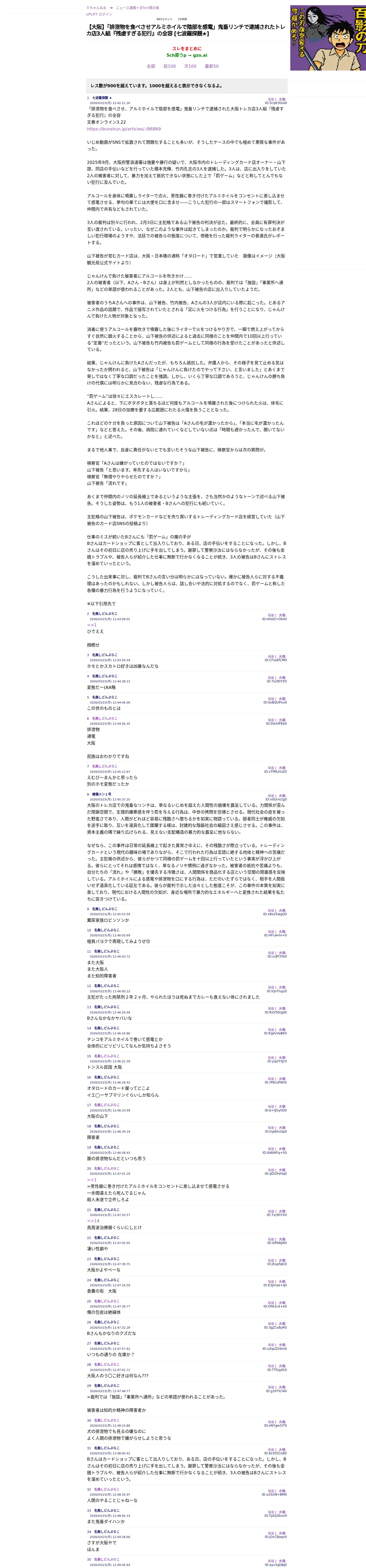This screenshot has height=1568, width=366.
Task: Click 大砲 on post 2
Action: click(282, 615)
